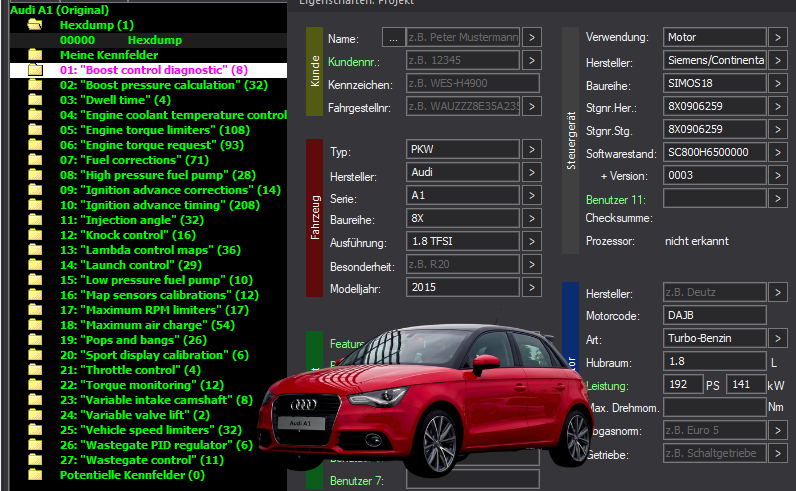Select tree item 25: Vehicle speed limiters

click(x=151, y=430)
